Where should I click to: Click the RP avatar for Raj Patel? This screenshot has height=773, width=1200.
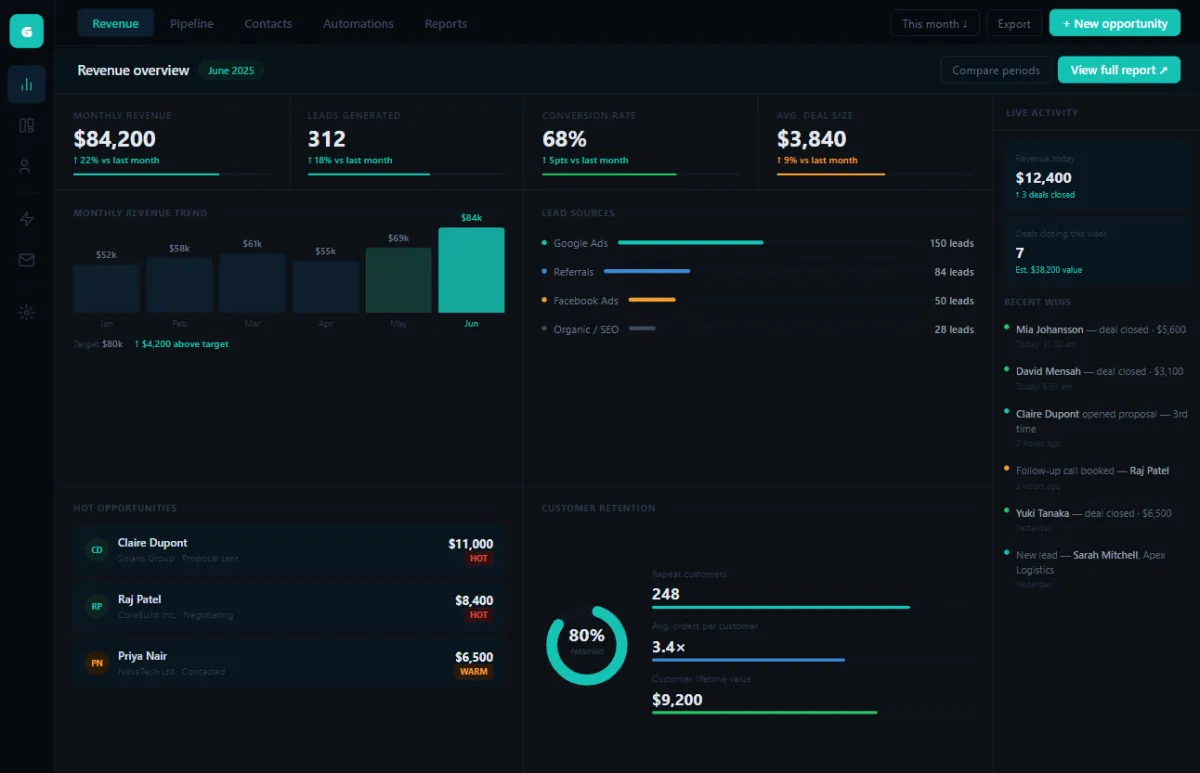(x=97, y=606)
